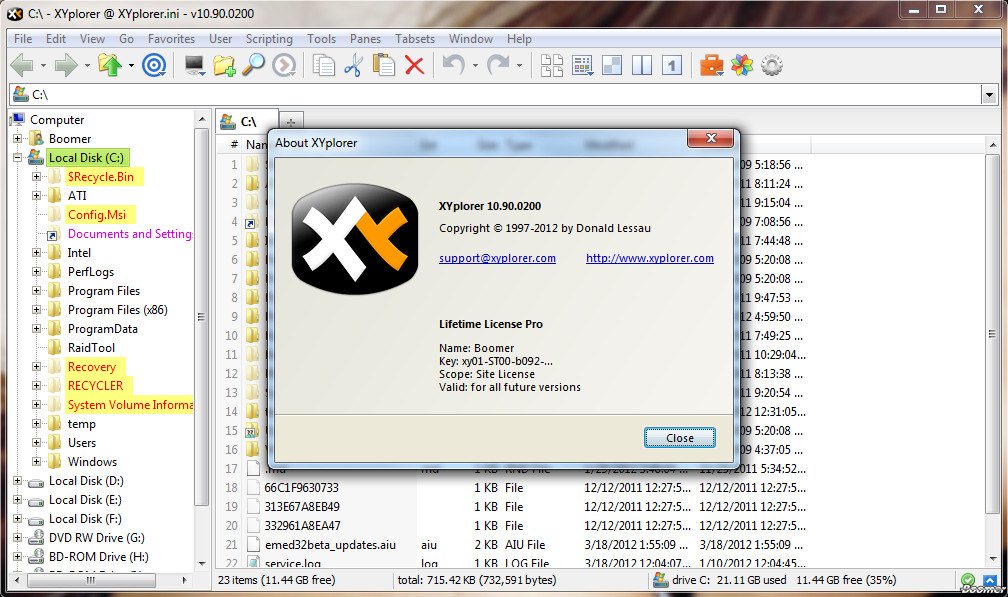The height and width of the screenshot is (597, 1008).
Task: Add a new tab with plus button
Action: (291, 122)
